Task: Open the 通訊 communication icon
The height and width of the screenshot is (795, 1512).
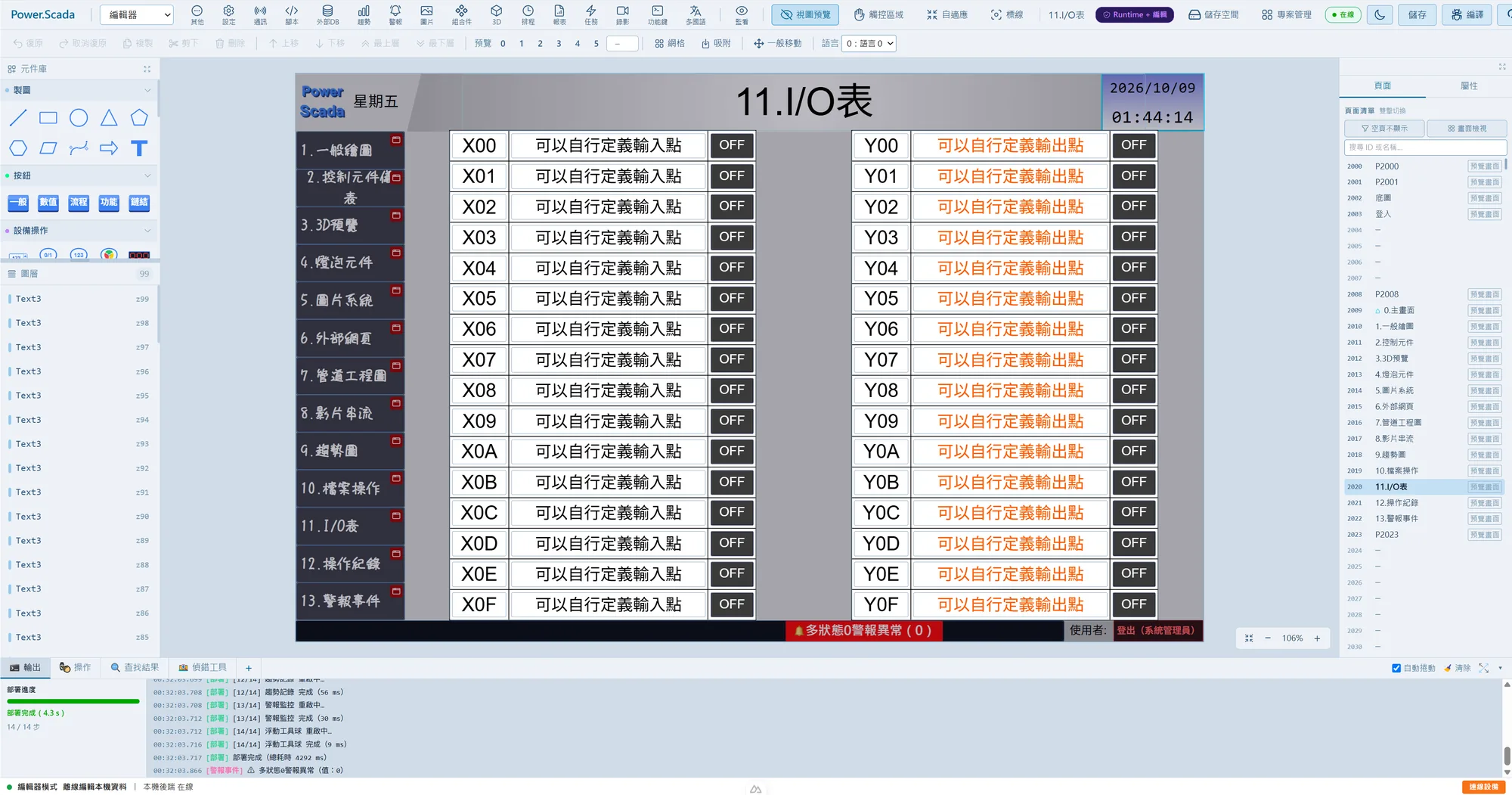Action: (260, 14)
